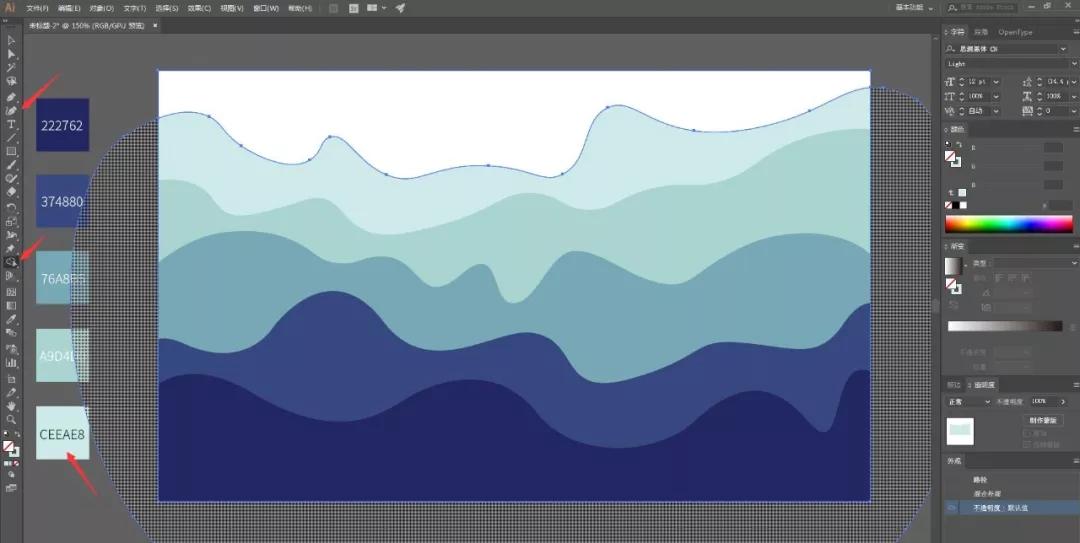Open the font family dropdown

click(x=1062, y=49)
